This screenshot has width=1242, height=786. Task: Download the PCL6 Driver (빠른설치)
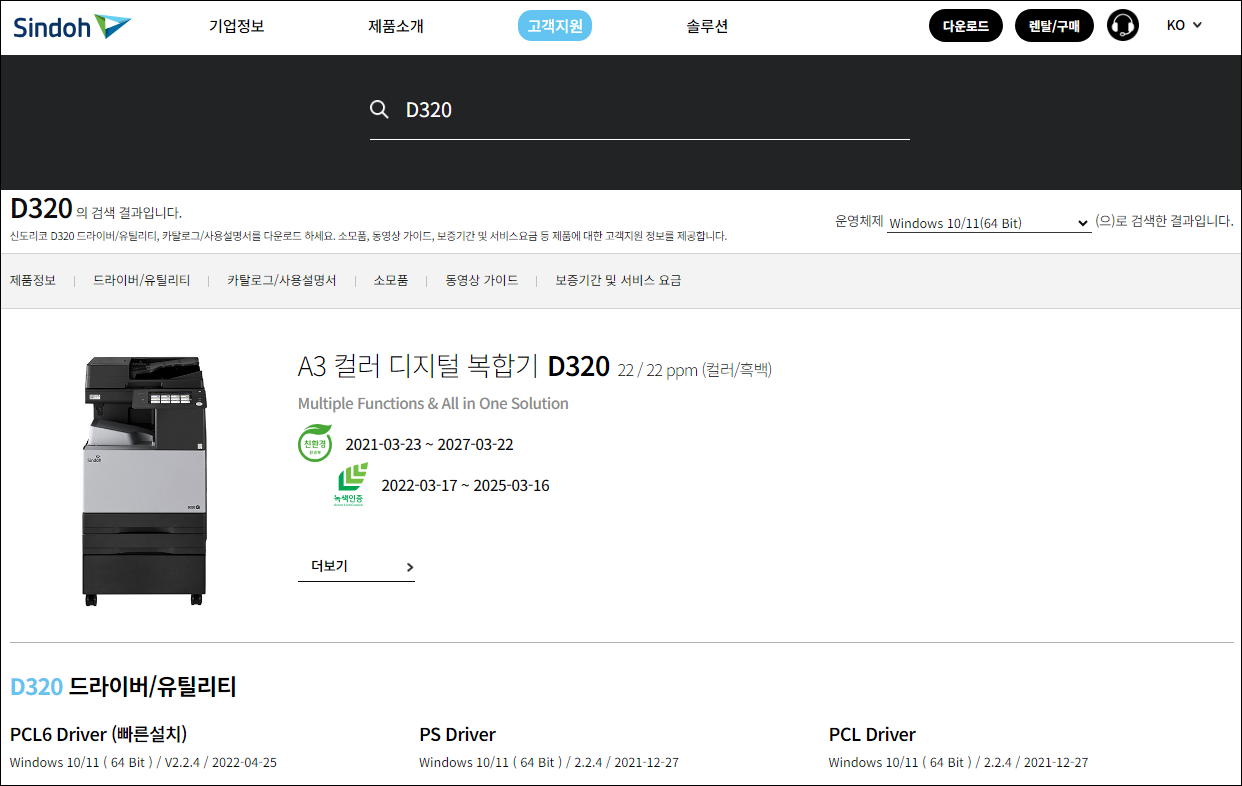tap(100, 734)
